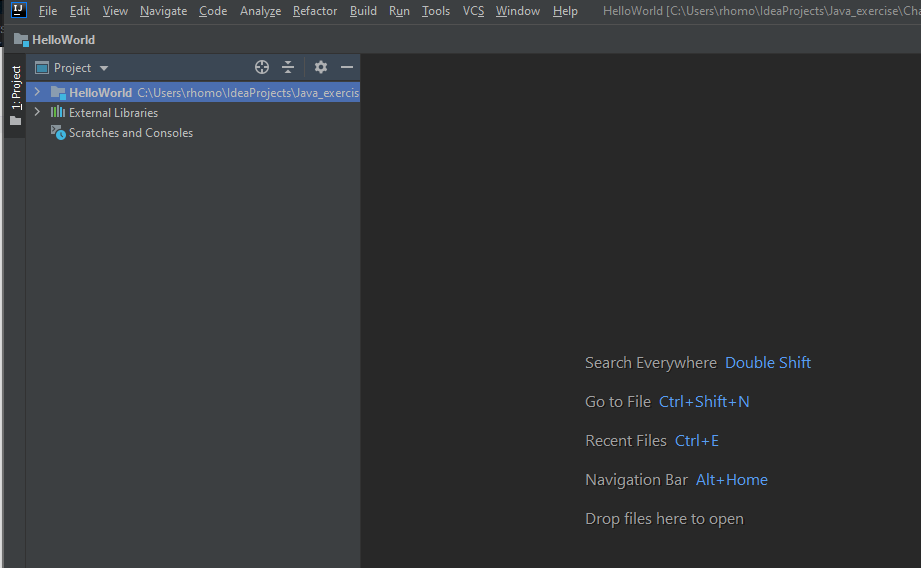Select External Libraries in the tree
Image resolution: width=921 pixels, height=568 pixels.
(x=113, y=113)
